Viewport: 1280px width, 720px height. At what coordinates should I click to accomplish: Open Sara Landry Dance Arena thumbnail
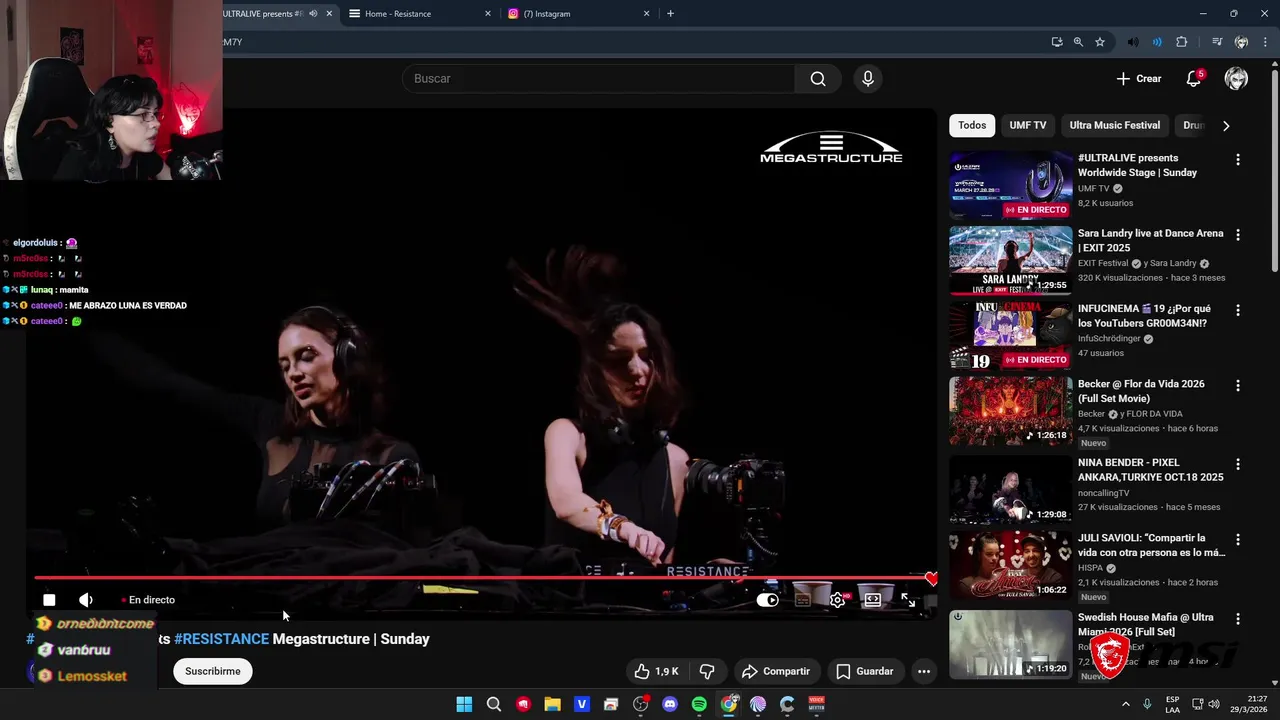point(1010,260)
